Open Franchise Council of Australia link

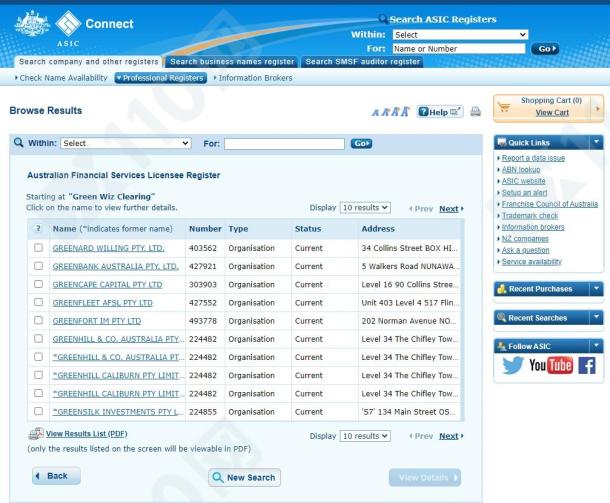550,204
